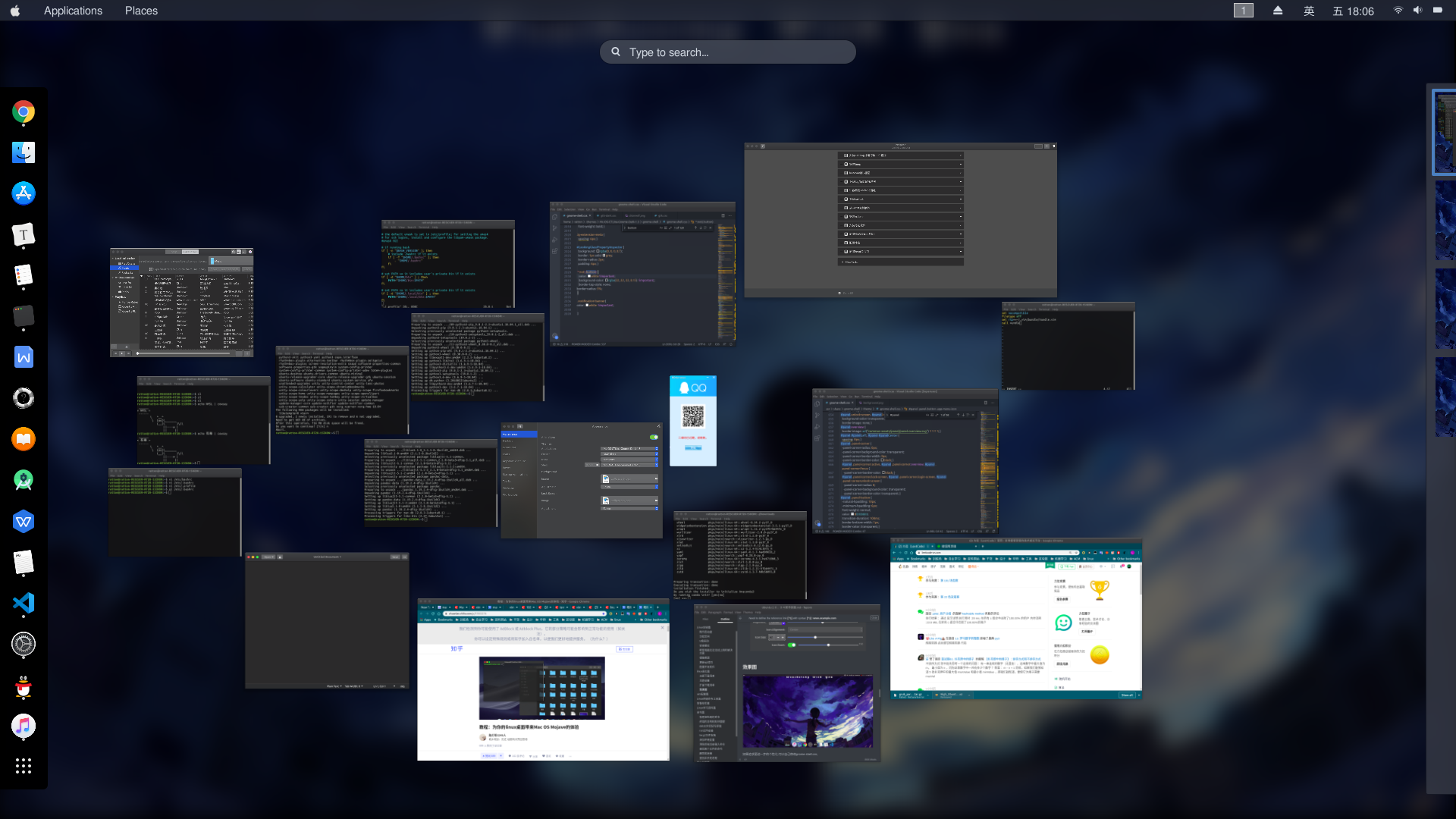Image resolution: width=1456 pixels, height=819 pixels.
Task: Open the clock showing 五 18:06
Action: 1354,11
